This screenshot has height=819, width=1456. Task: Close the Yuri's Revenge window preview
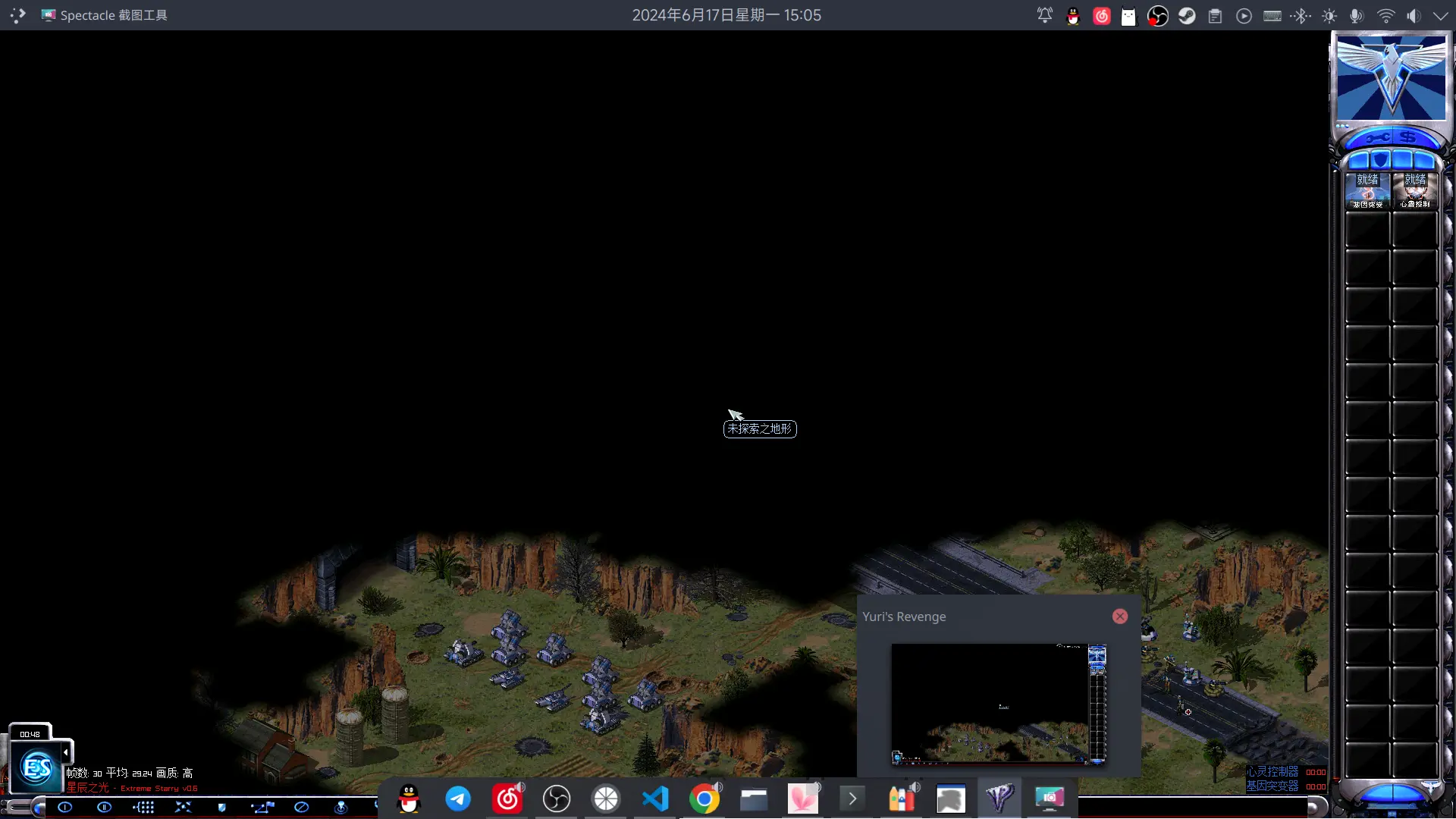point(1120,617)
